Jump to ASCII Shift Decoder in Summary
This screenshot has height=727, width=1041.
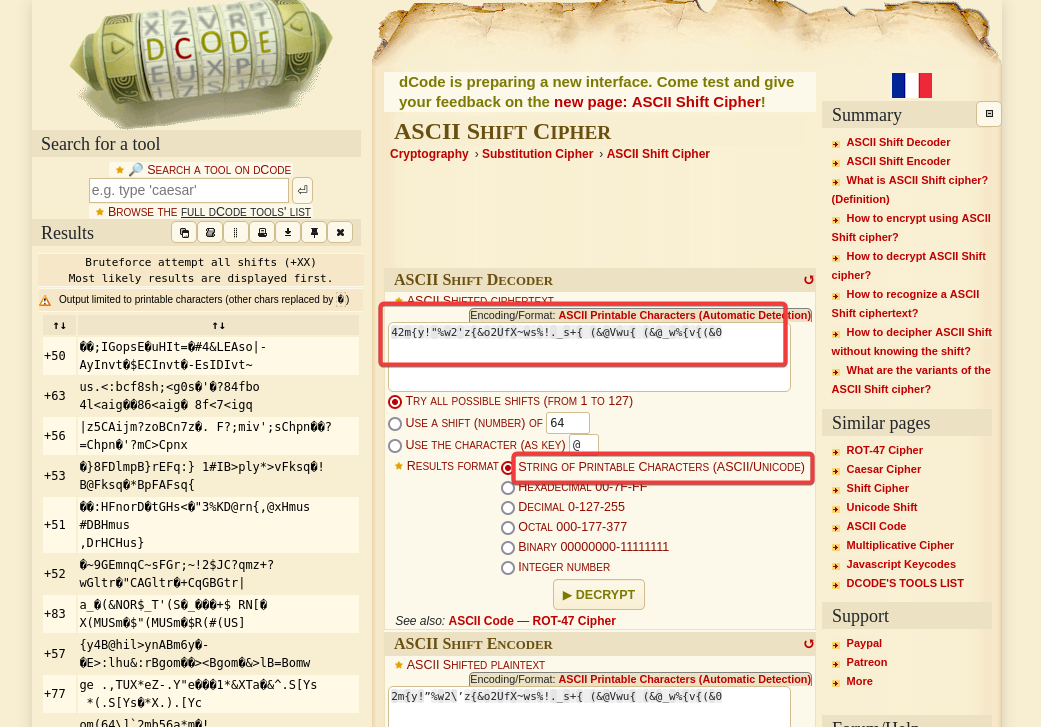coord(898,142)
